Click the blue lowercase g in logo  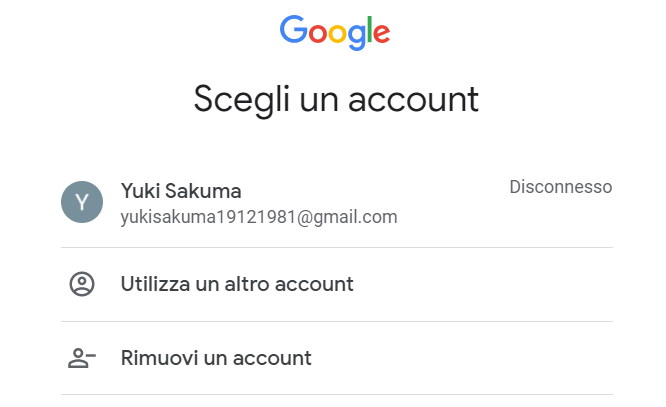pyautogui.click(x=357, y=37)
